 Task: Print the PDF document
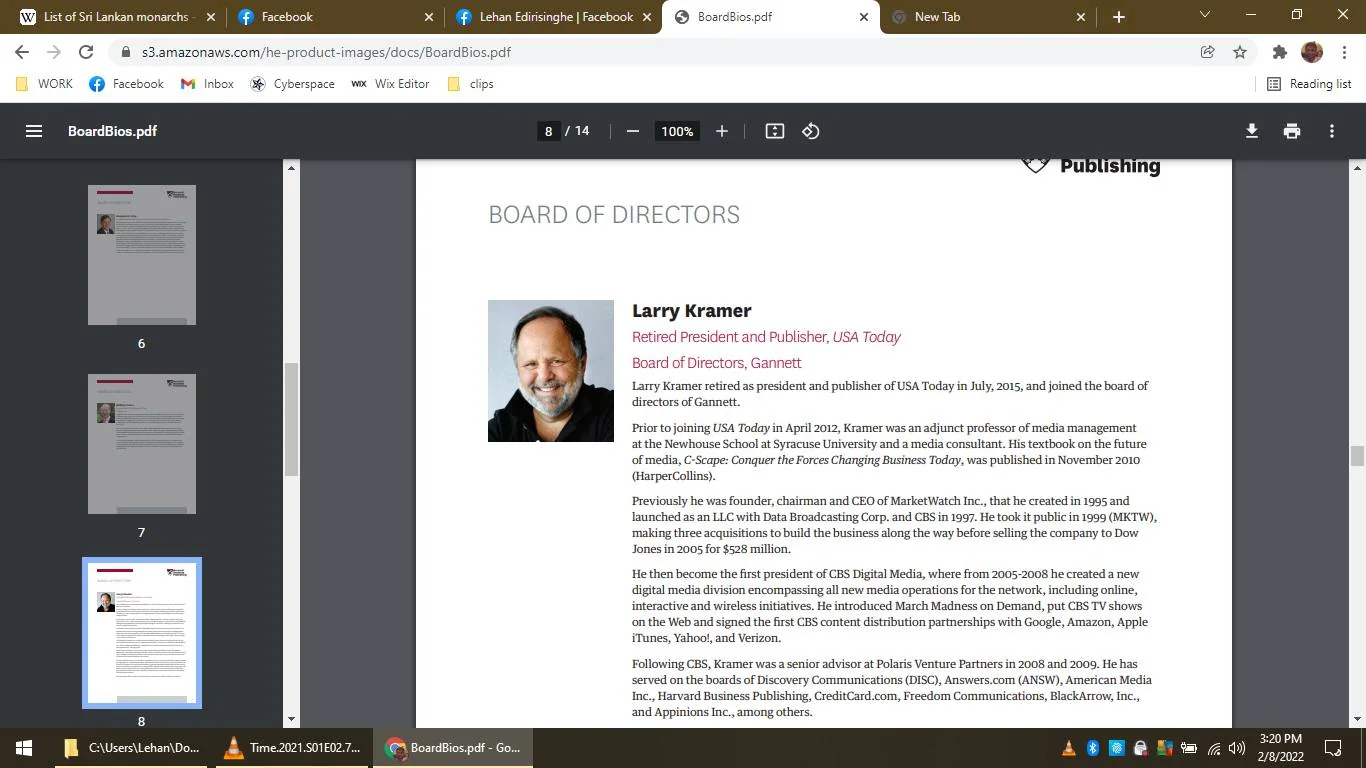point(1292,131)
